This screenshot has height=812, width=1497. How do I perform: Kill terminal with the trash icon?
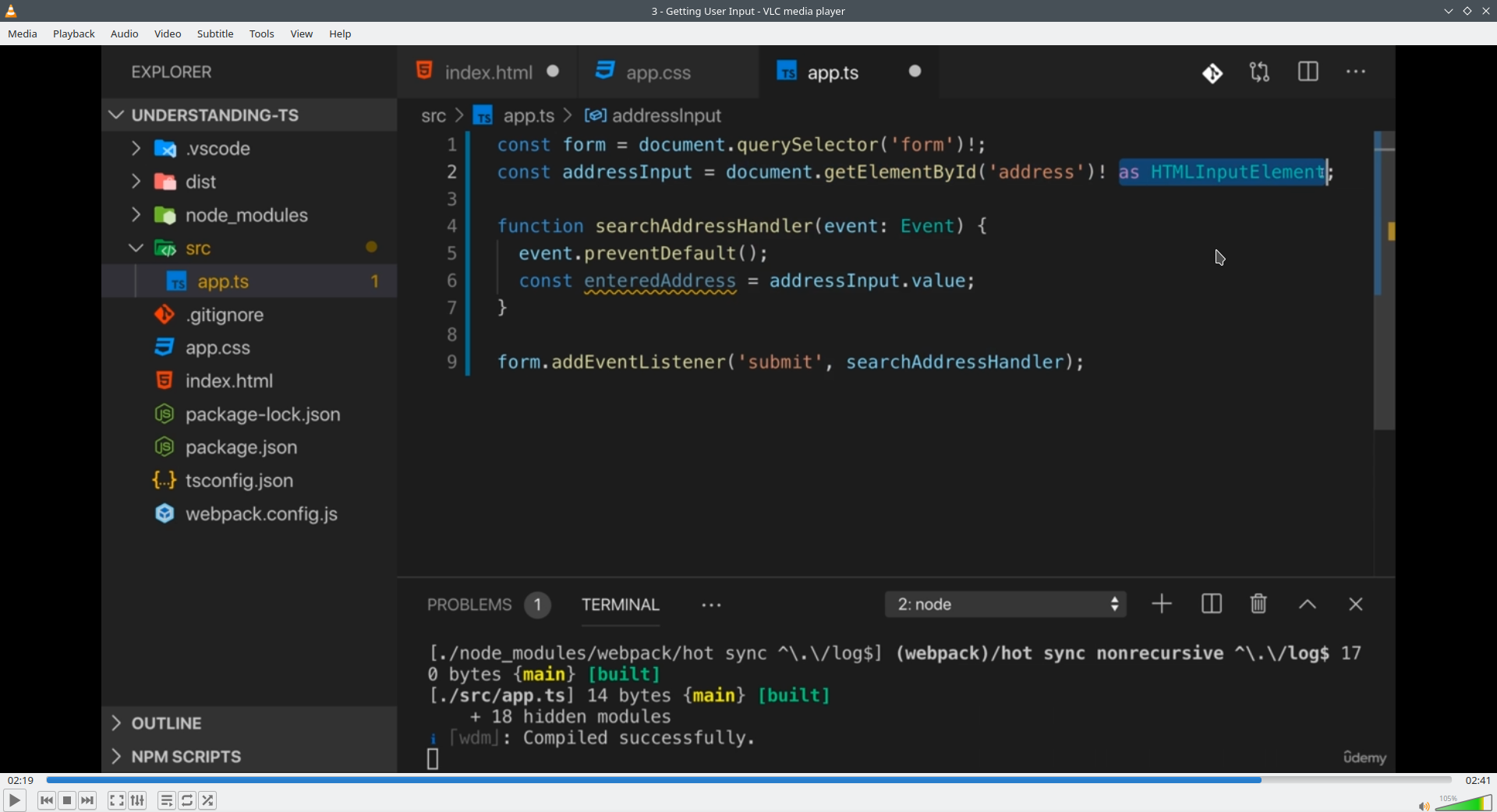pos(1258,604)
